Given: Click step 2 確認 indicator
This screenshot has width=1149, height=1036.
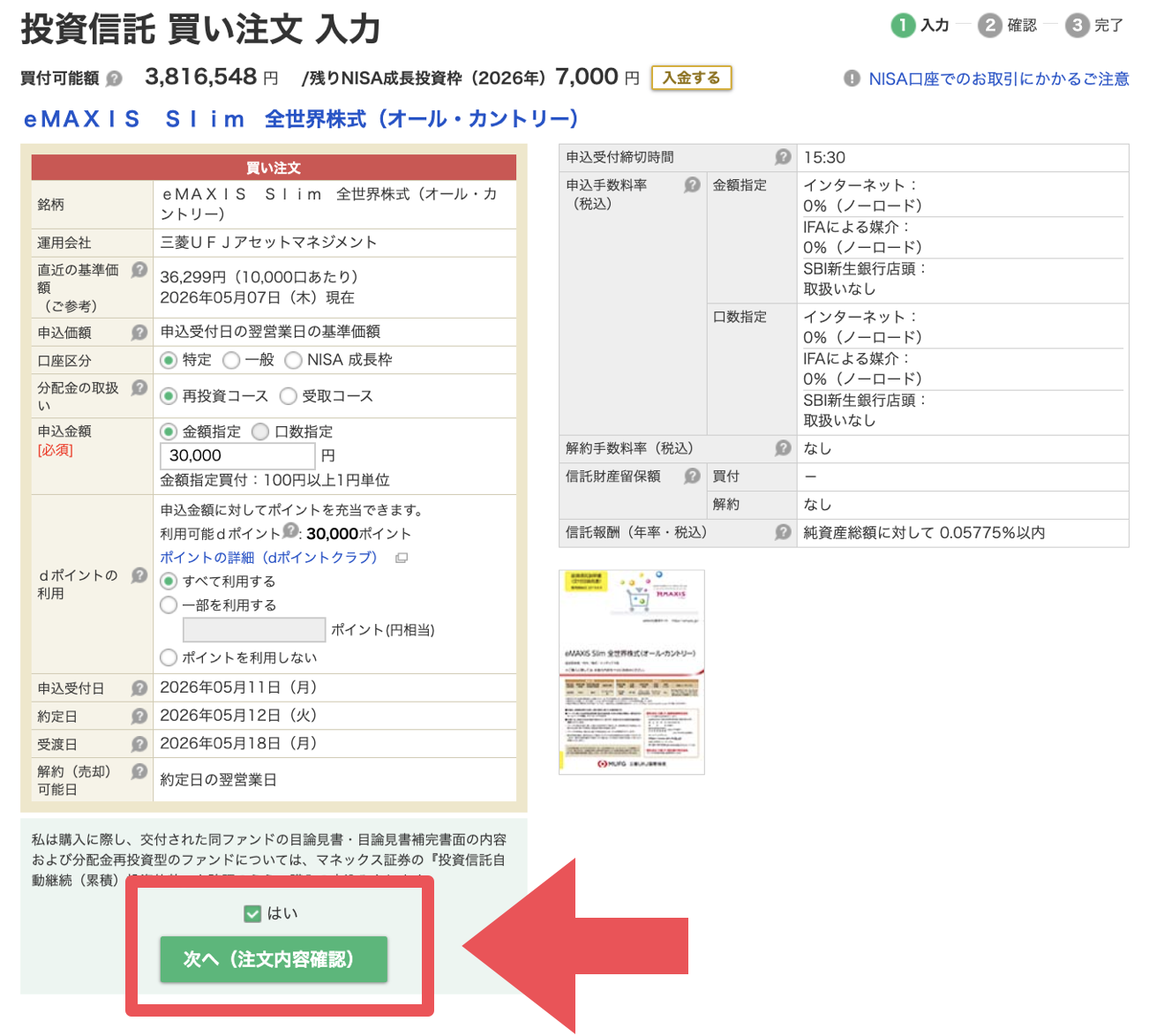Looking at the screenshot, I should pyautogui.click(x=1008, y=26).
